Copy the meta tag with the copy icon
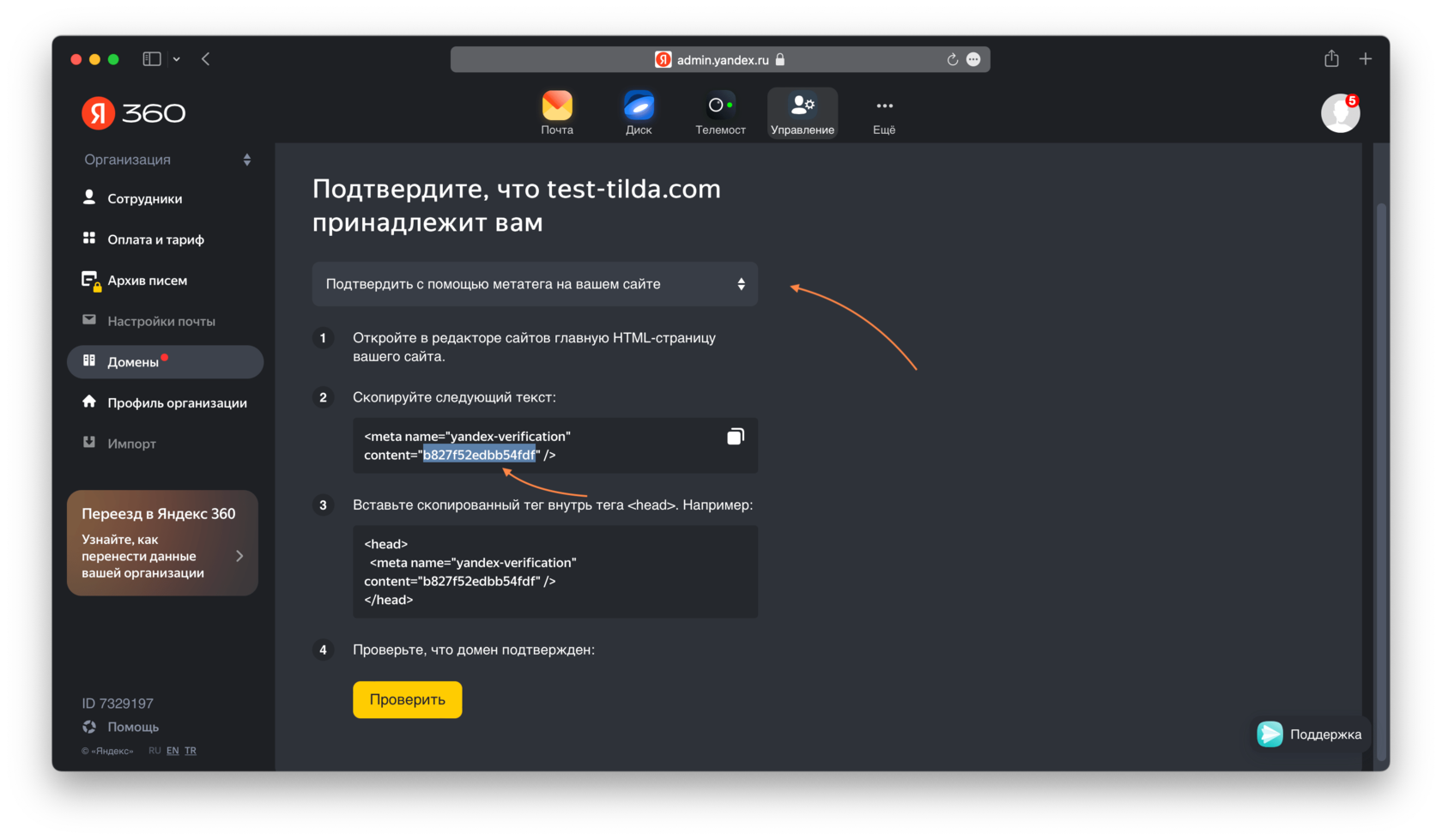This screenshot has width=1442, height=840. pyautogui.click(x=736, y=437)
